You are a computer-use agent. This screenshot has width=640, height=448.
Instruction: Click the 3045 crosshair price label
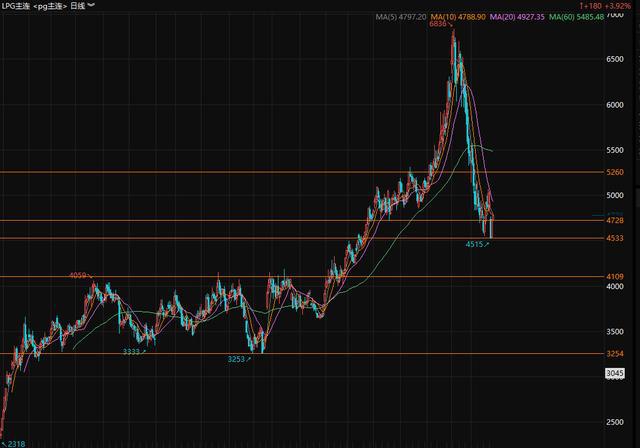tap(615, 373)
